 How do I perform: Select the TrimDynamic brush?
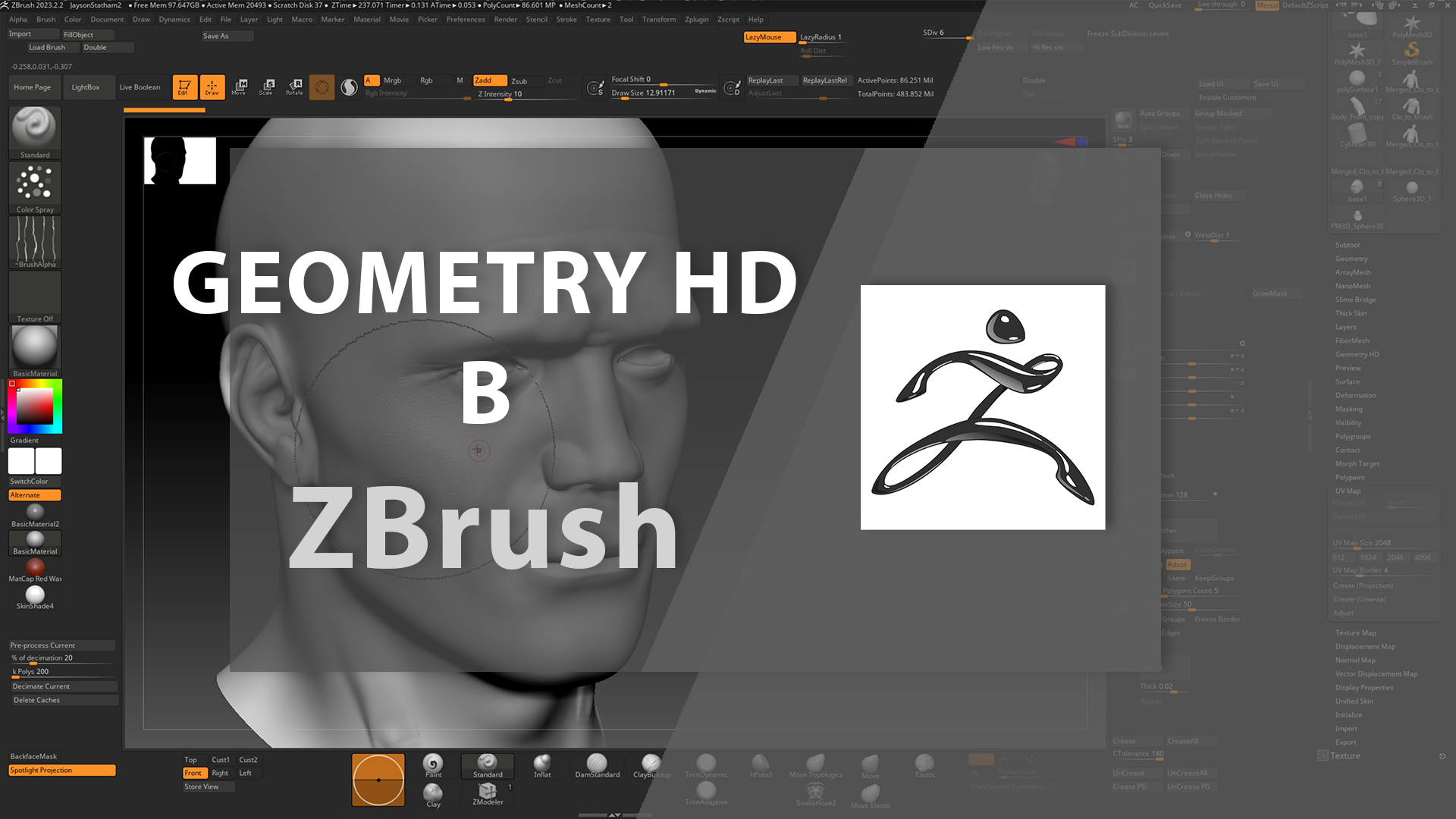(706, 766)
